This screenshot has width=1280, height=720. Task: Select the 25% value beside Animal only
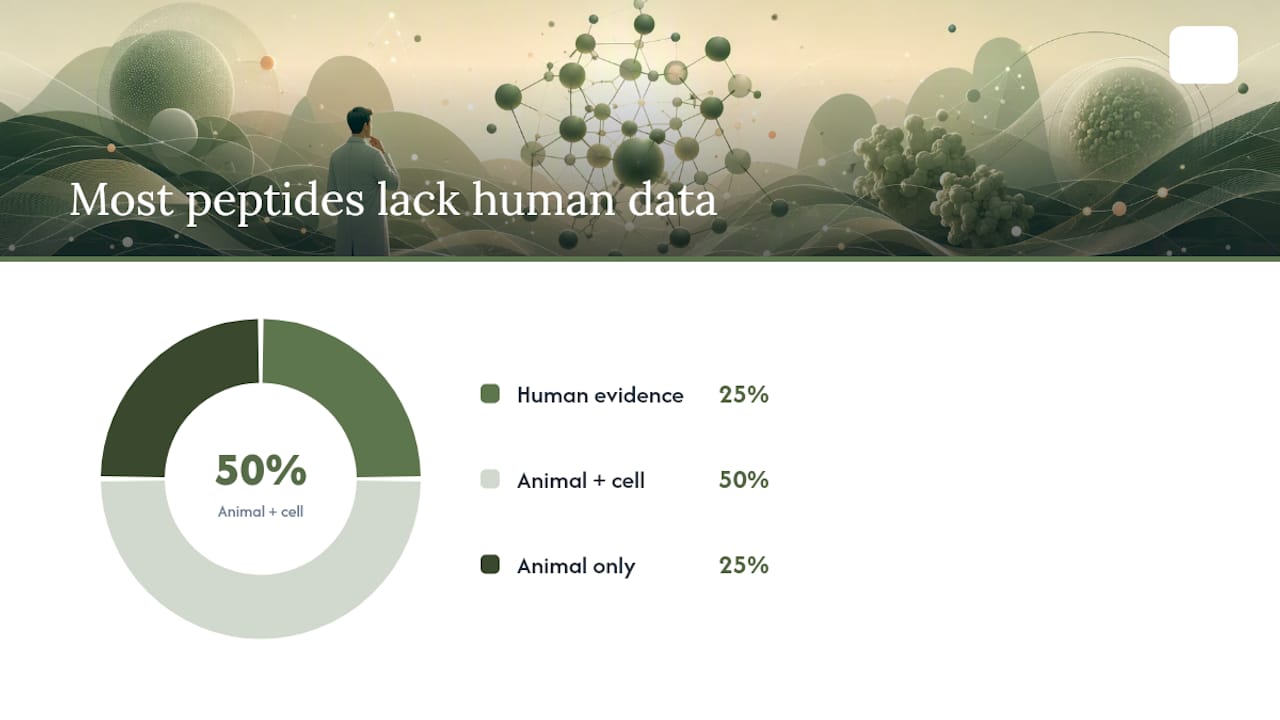(744, 565)
